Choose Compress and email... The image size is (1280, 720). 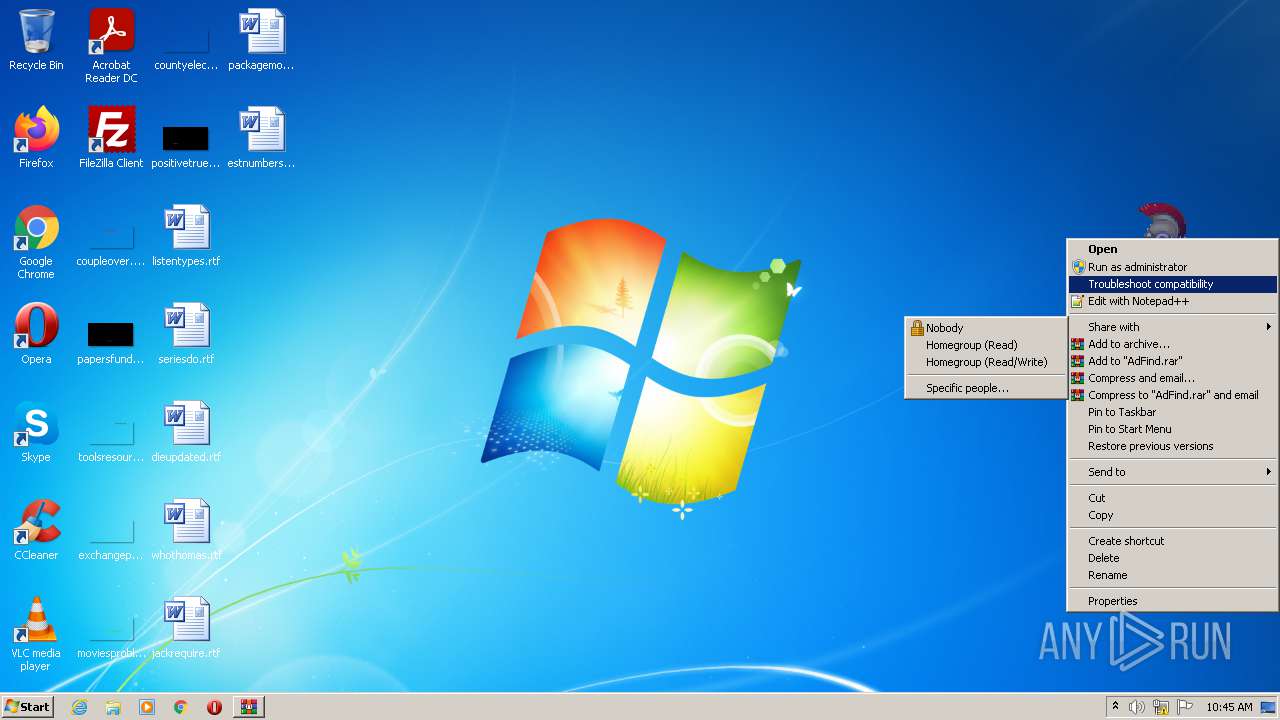coord(1173,378)
